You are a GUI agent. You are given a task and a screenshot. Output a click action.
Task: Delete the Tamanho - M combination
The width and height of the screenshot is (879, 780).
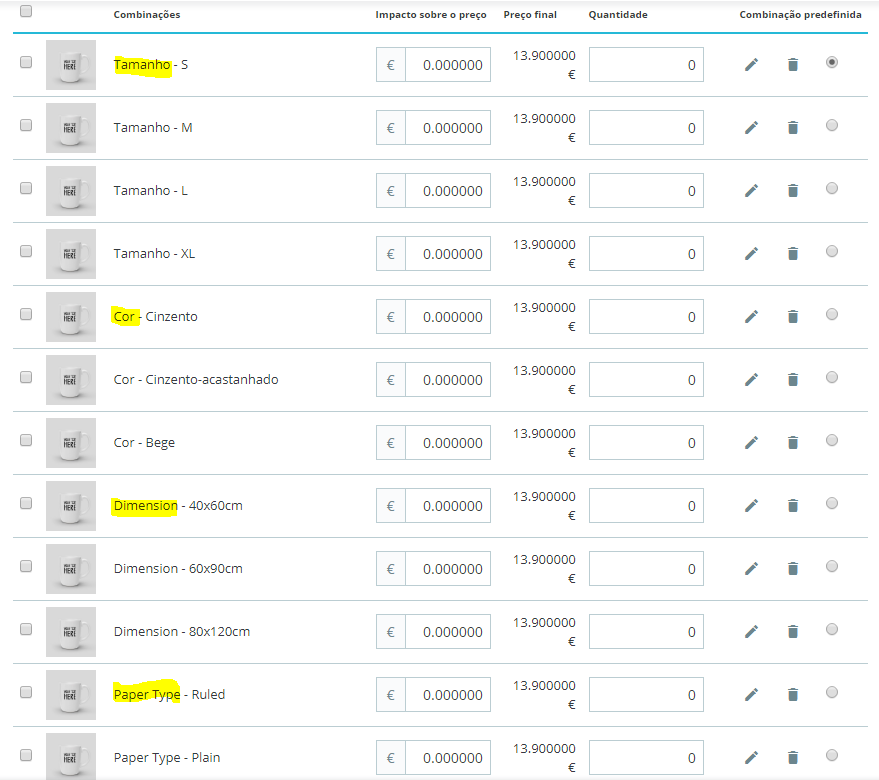[793, 128]
